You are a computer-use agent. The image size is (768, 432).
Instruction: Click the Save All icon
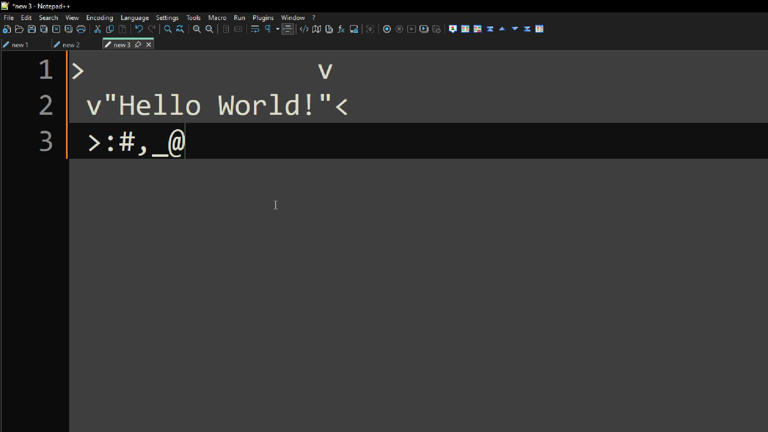[x=44, y=29]
